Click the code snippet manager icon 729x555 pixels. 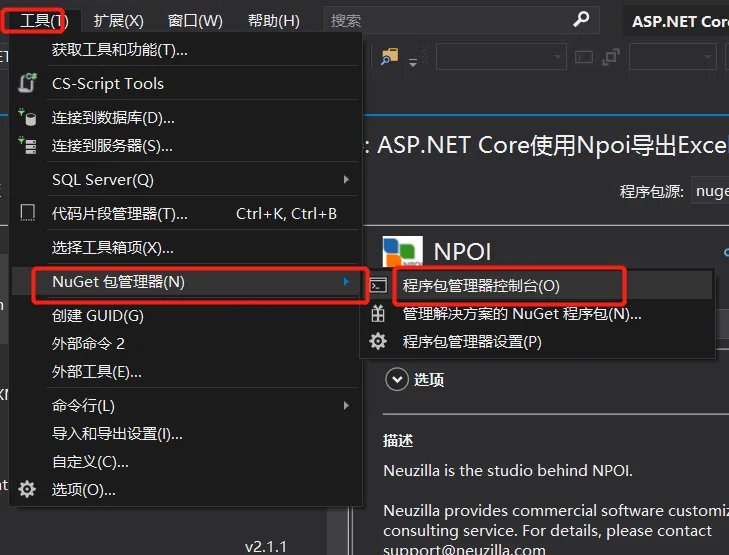(x=27, y=213)
